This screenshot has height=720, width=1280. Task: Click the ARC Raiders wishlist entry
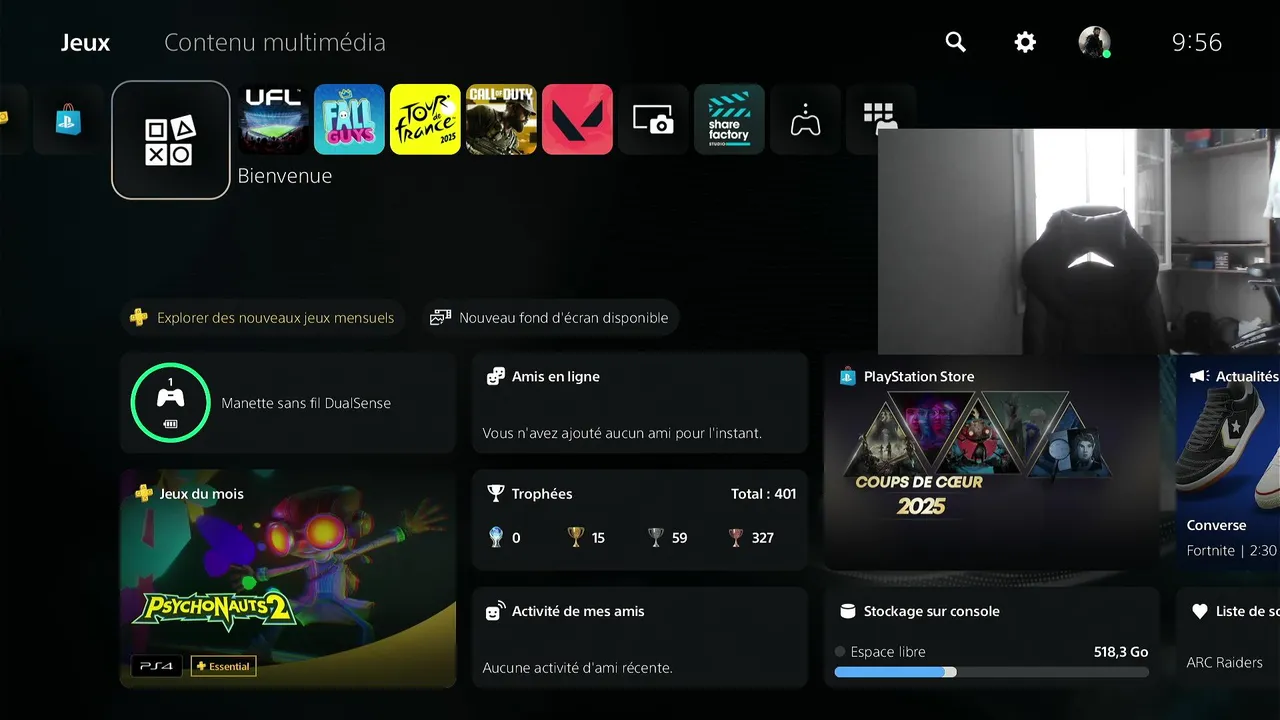(1224, 662)
